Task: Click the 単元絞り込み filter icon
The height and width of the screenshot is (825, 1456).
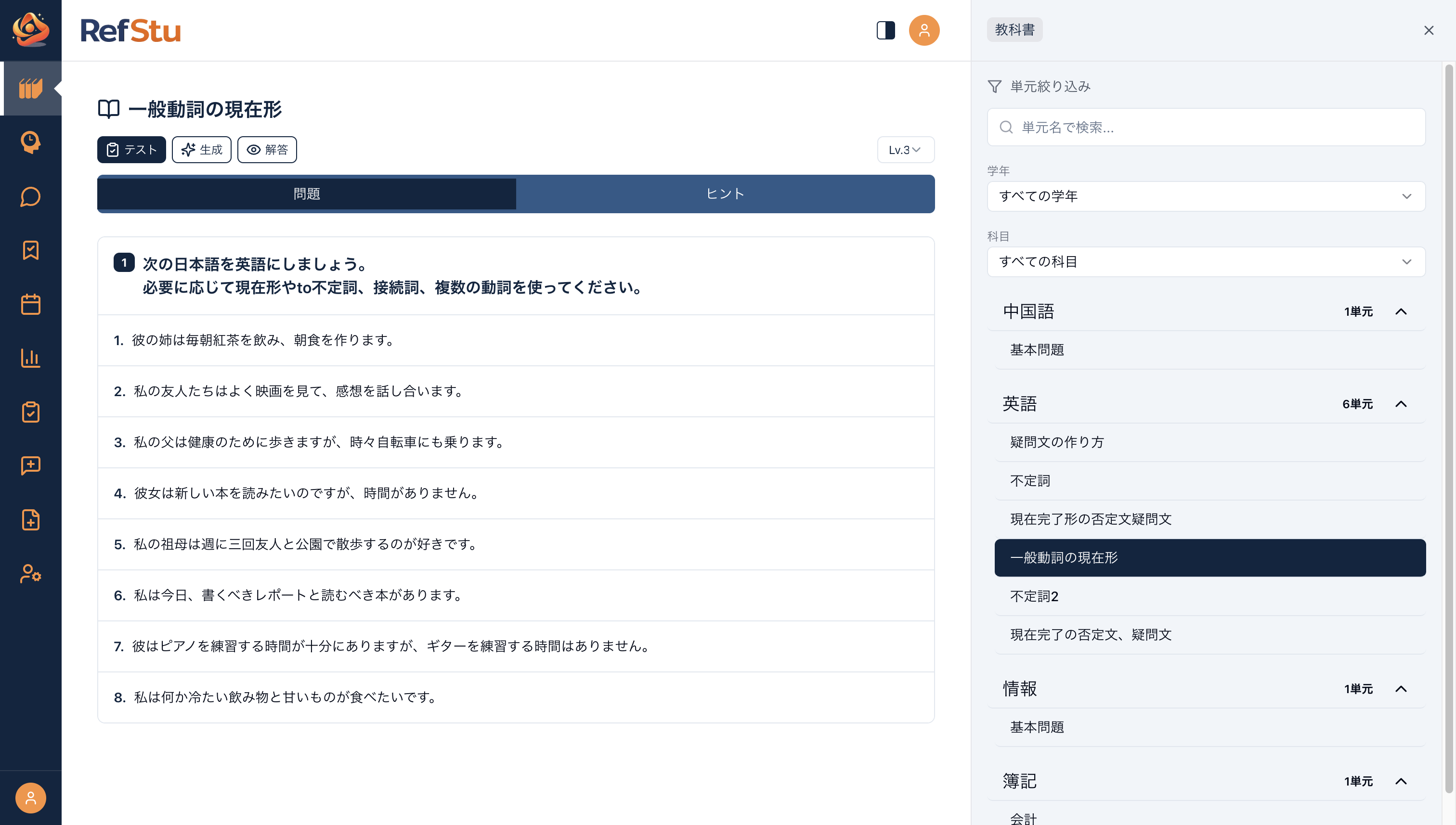Action: click(x=995, y=86)
